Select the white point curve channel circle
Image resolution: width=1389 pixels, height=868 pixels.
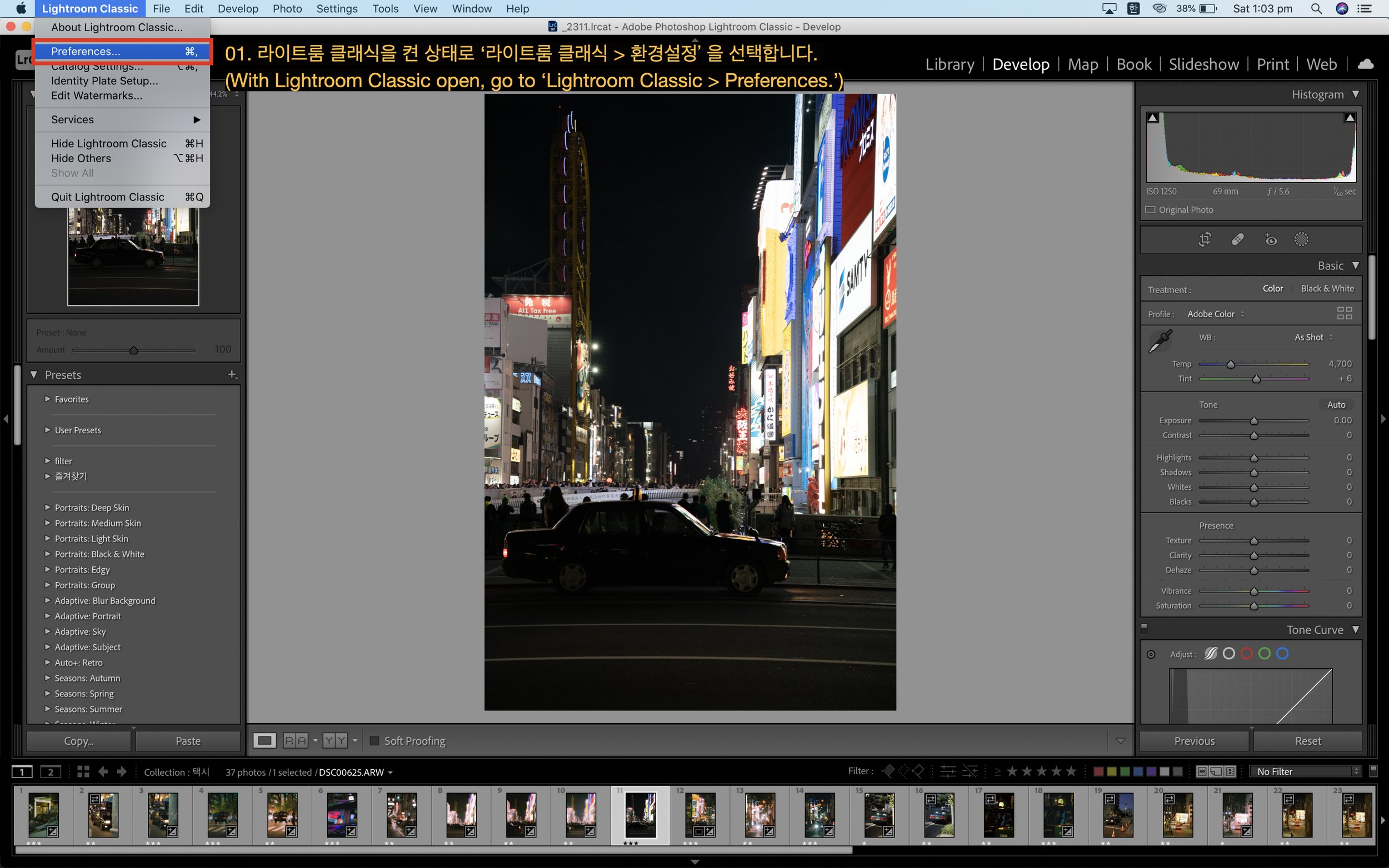pos(1228,653)
